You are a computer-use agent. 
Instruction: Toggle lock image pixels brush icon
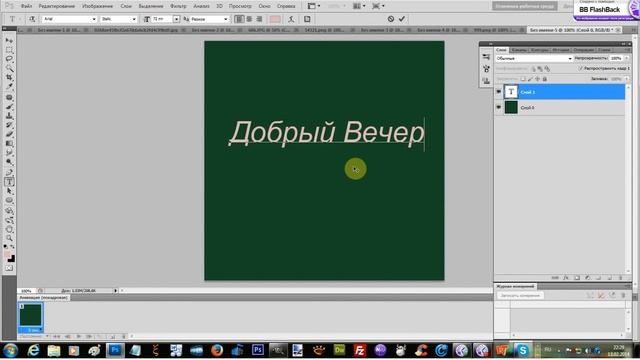point(530,79)
